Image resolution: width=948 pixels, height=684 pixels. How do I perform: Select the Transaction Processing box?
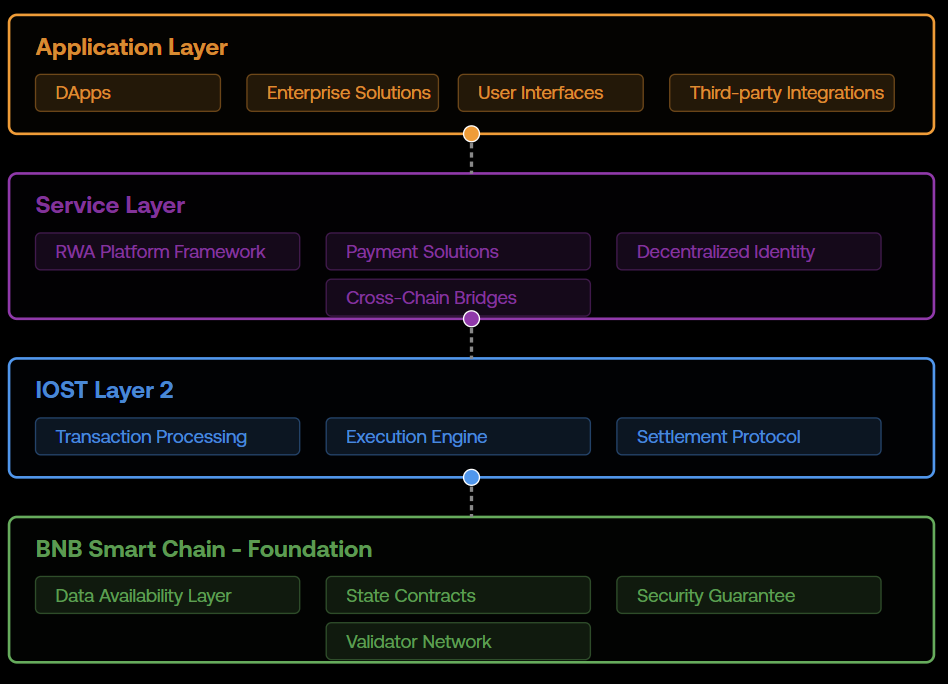(167, 436)
